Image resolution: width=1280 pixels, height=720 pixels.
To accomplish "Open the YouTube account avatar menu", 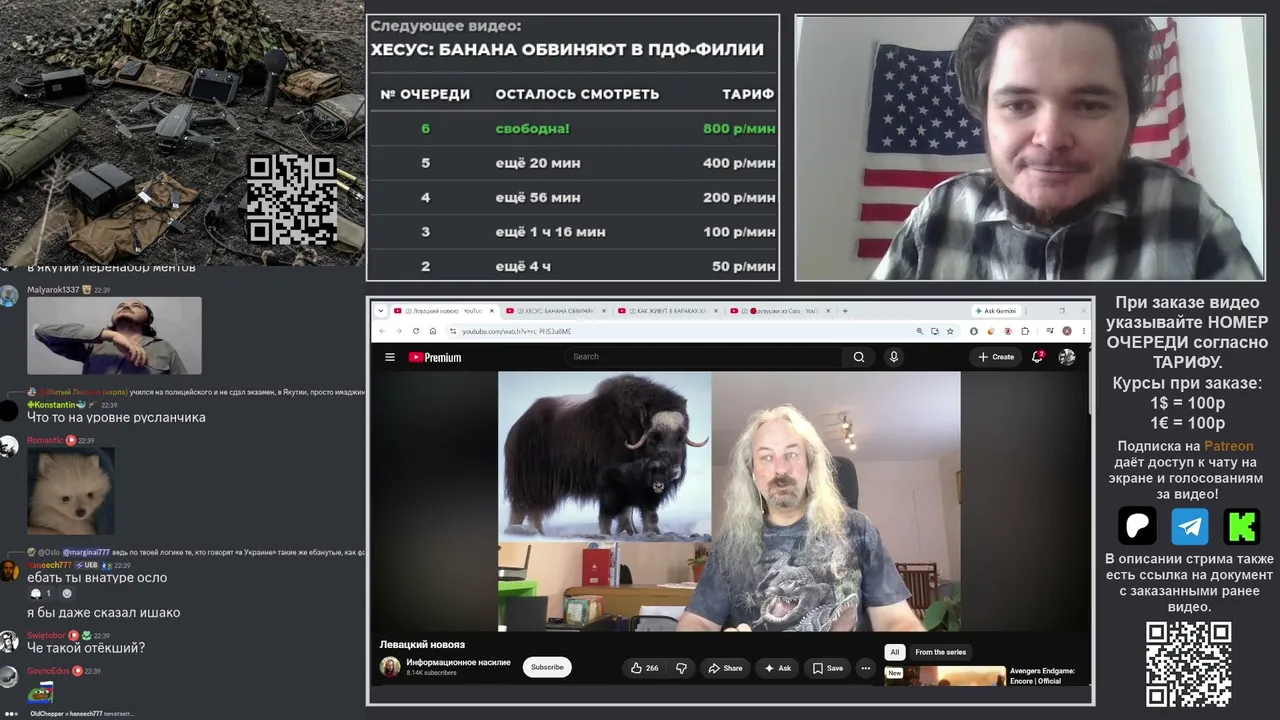I will pos(1067,357).
